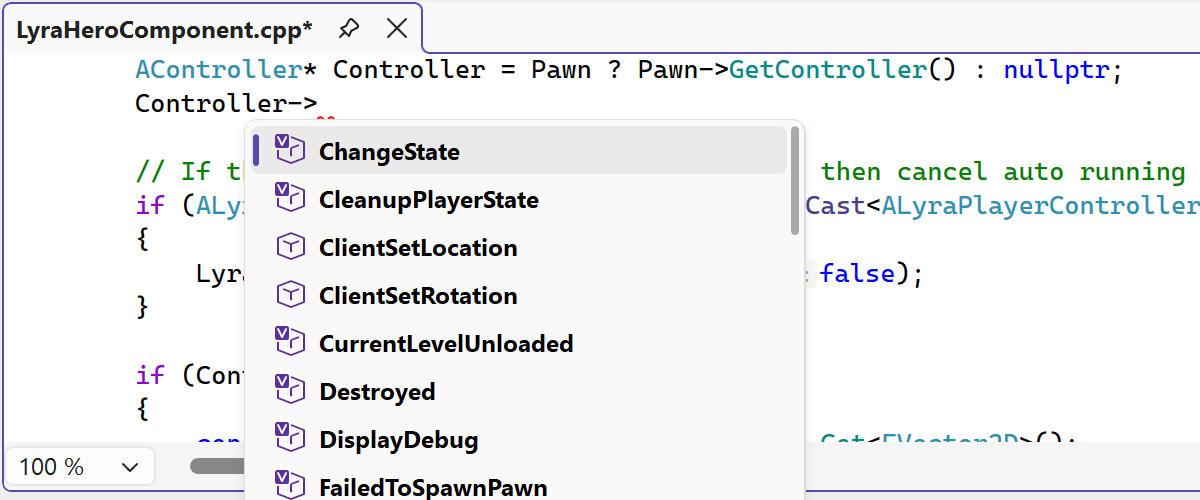Select Destroyed in the autocomplete popup

tap(377, 392)
